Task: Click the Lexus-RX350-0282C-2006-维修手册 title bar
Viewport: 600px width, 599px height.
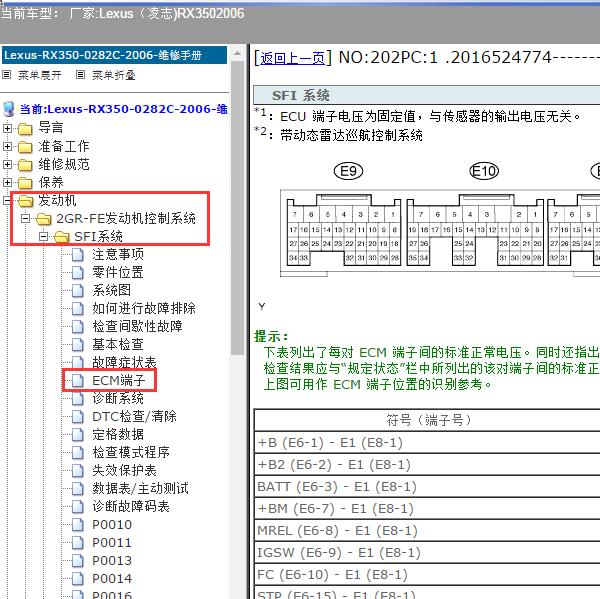Action: pyautogui.click(x=114, y=55)
